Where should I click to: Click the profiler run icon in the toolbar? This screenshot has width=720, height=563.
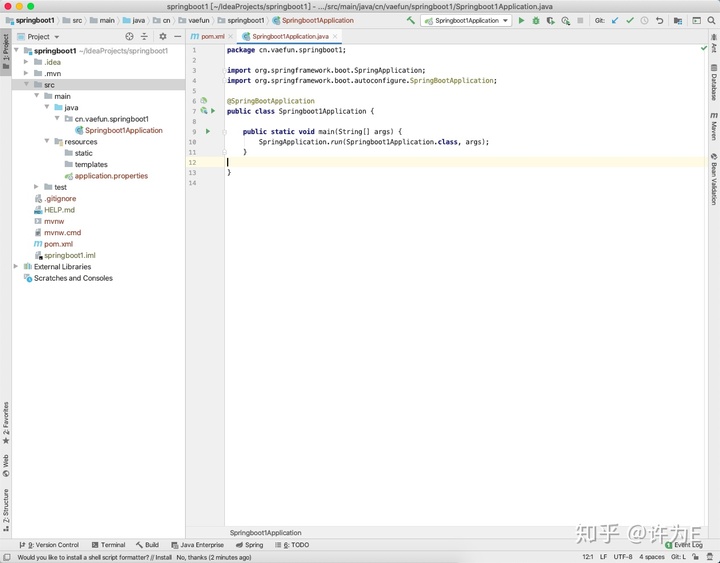(565, 20)
